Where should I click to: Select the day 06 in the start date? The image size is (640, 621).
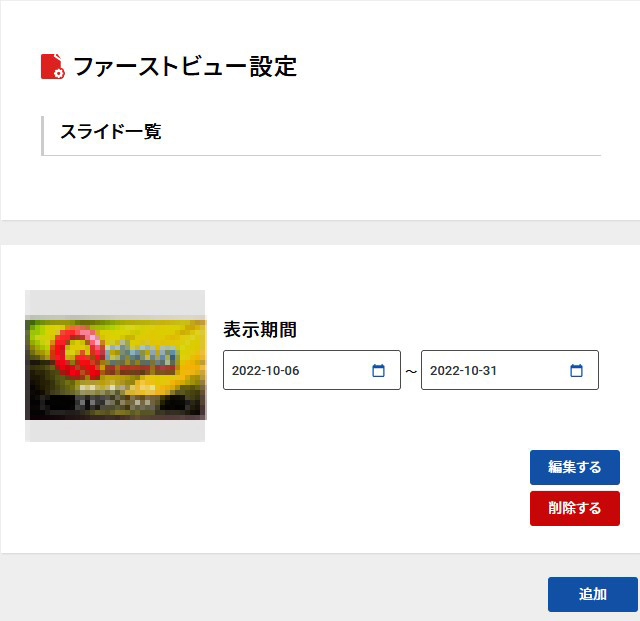pos(292,371)
